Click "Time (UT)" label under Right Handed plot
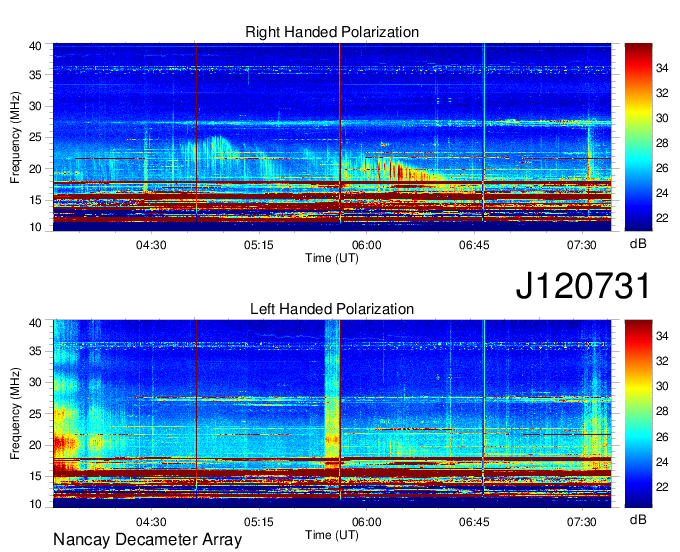Screen dimensions: 680x552 coord(332,258)
